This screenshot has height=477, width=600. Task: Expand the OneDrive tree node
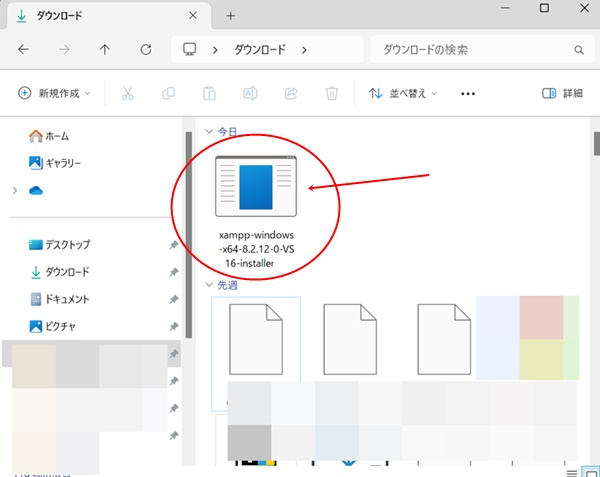(x=15, y=190)
